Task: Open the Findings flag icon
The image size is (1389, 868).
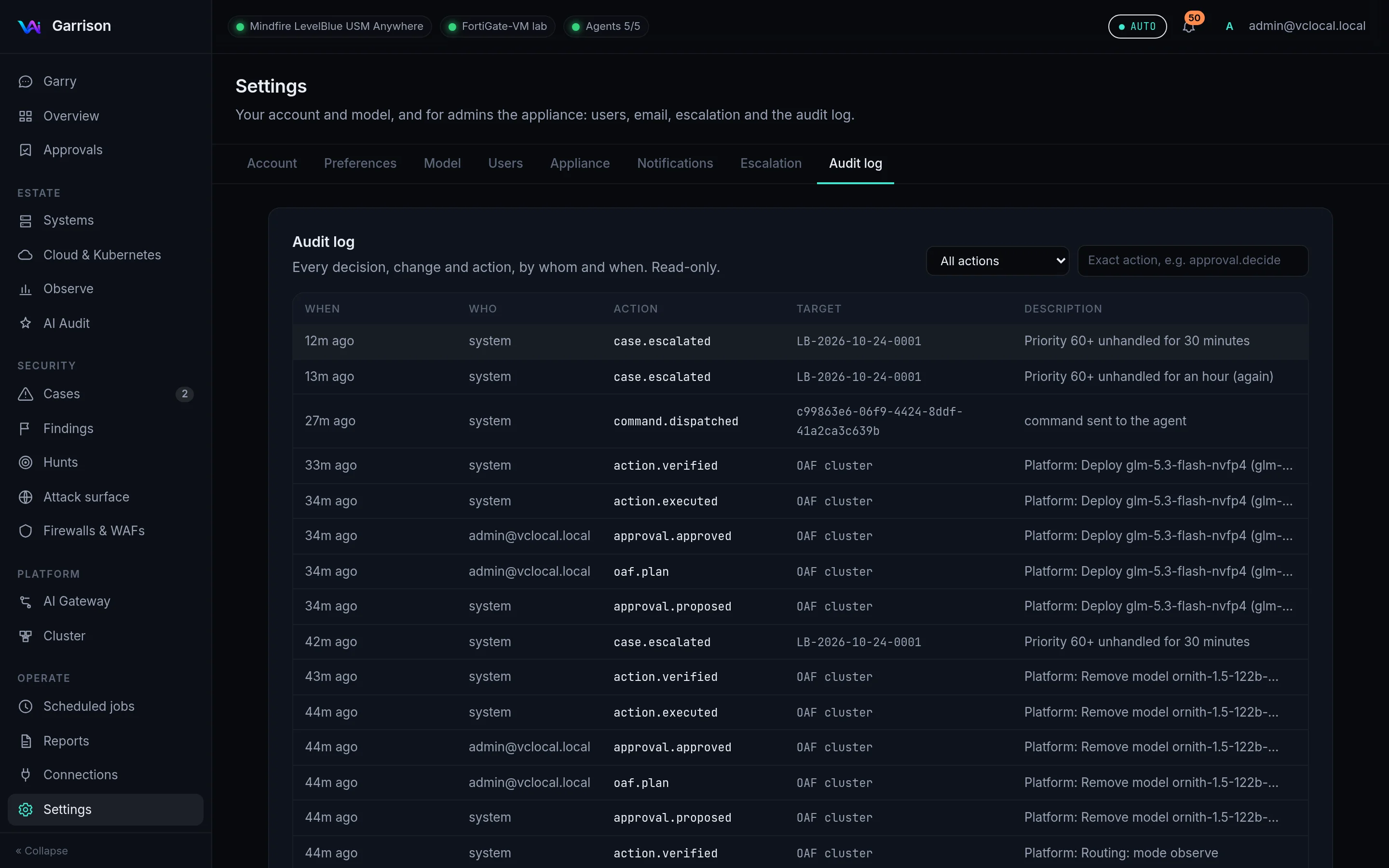Action: (x=25, y=428)
